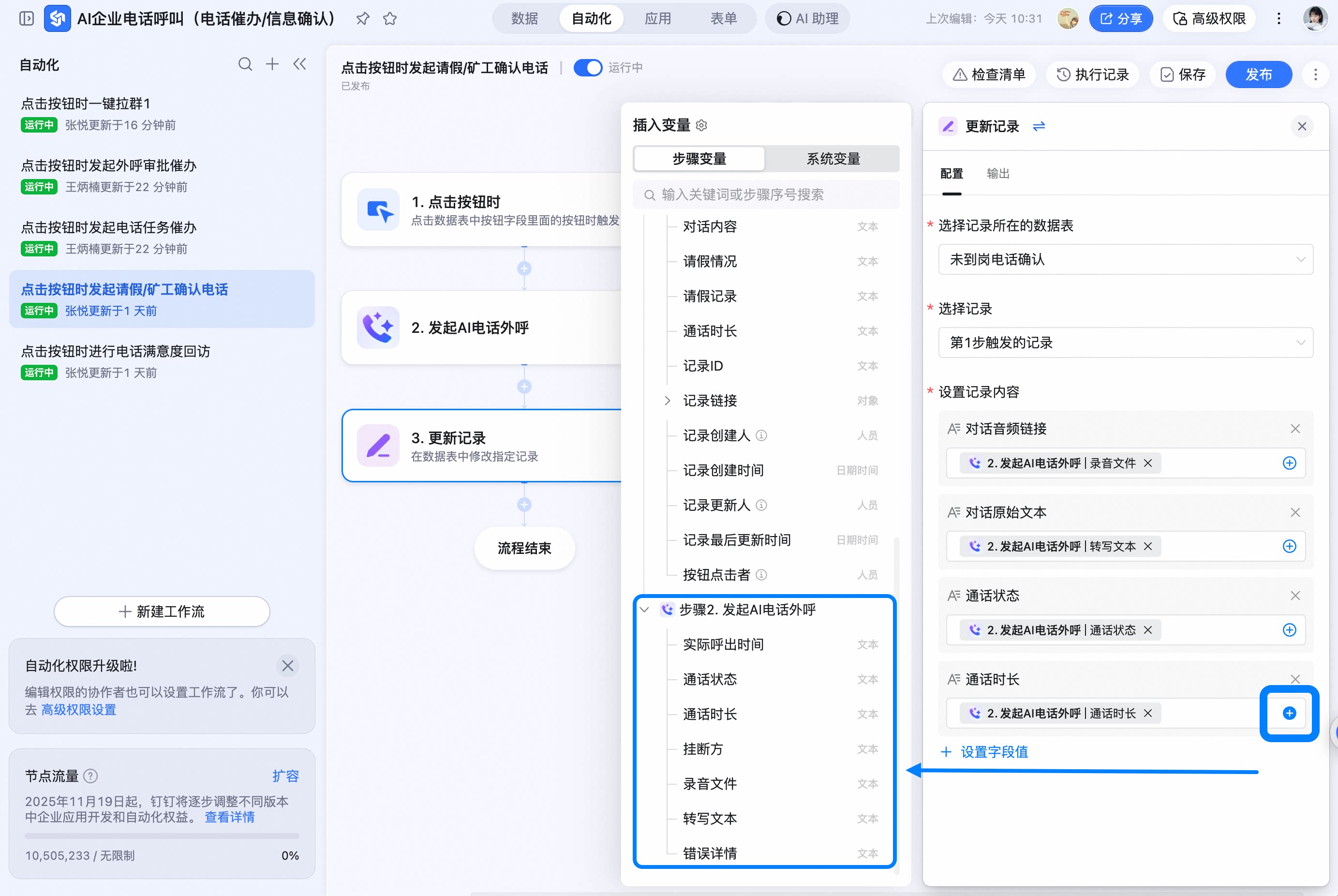1338x896 pixels.
Task: Expand the 记录链接 object variable
Action: coord(667,401)
